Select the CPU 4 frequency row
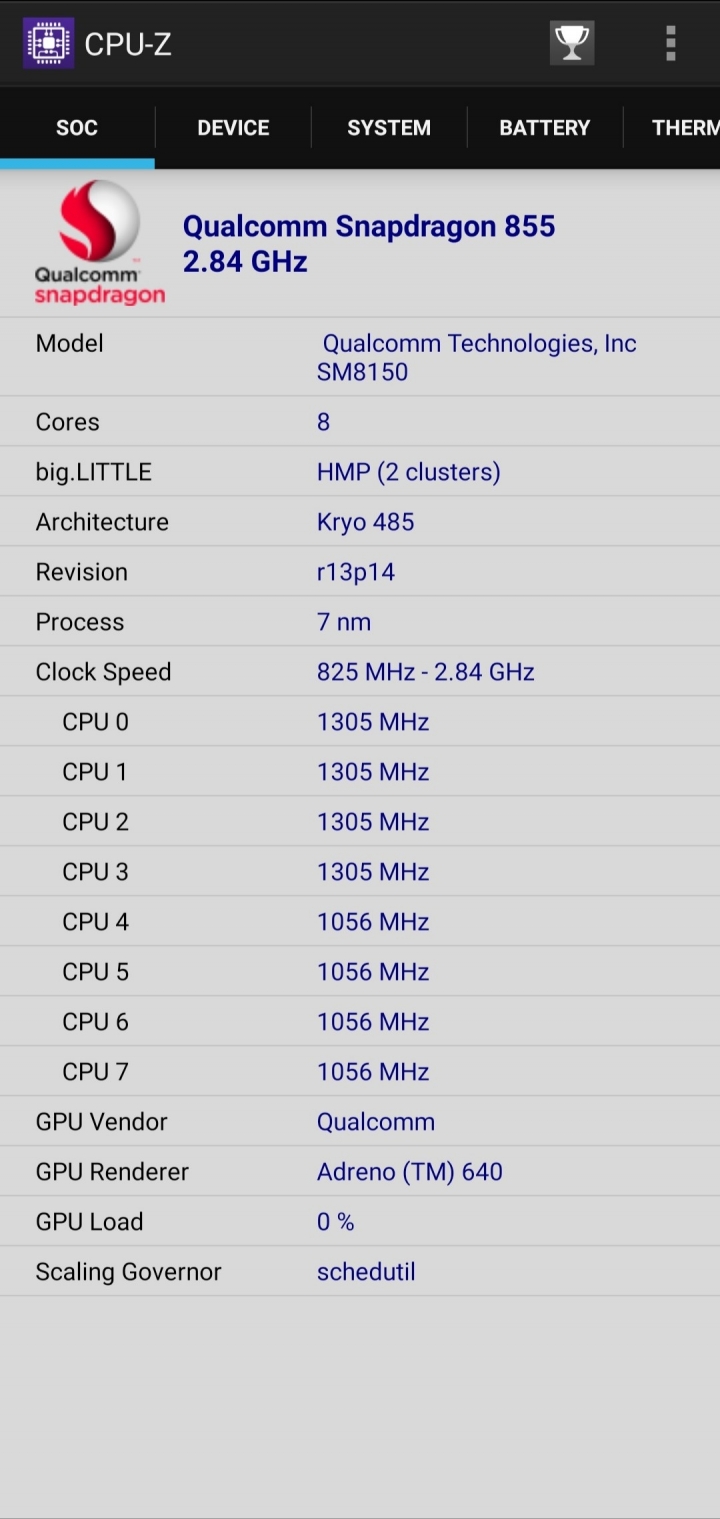Image resolution: width=720 pixels, height=1519 pixels. (360, 921)
